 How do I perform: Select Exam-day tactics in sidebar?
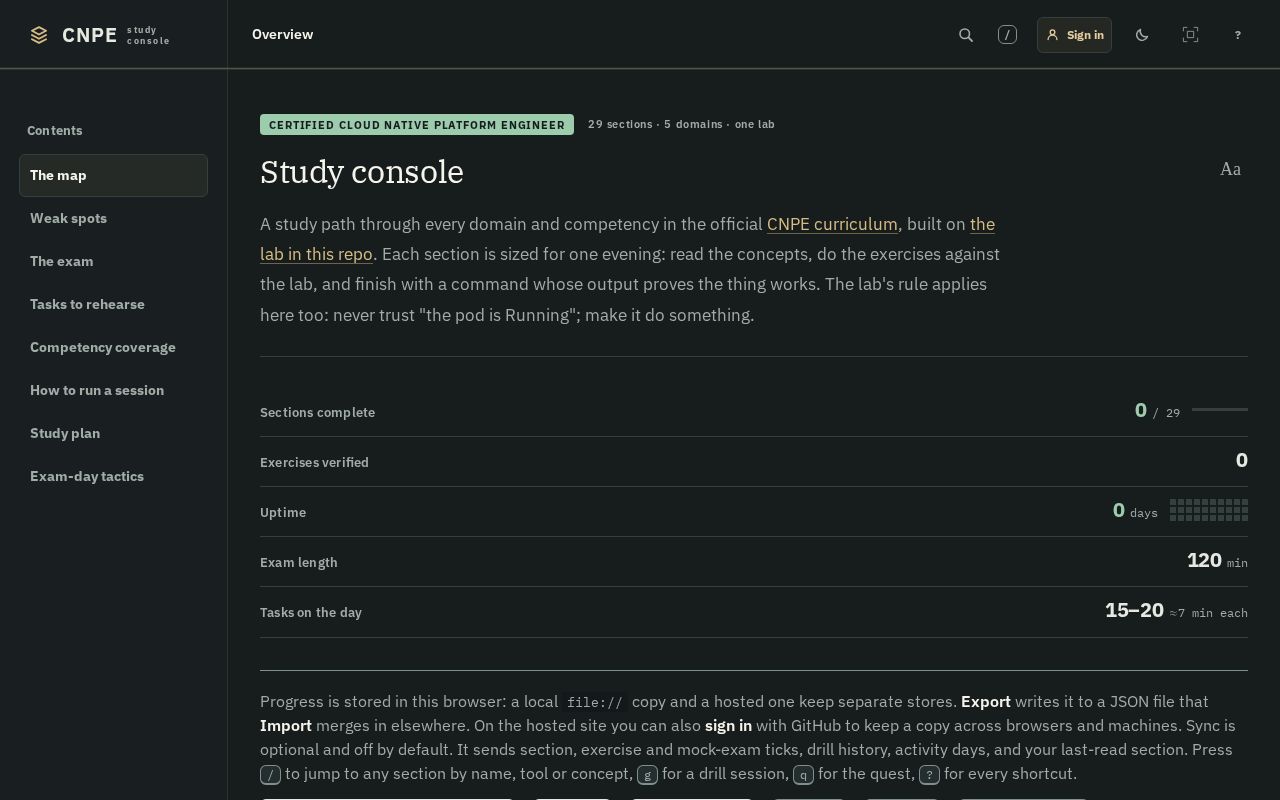pyautogui.click(x=113, y=476)
